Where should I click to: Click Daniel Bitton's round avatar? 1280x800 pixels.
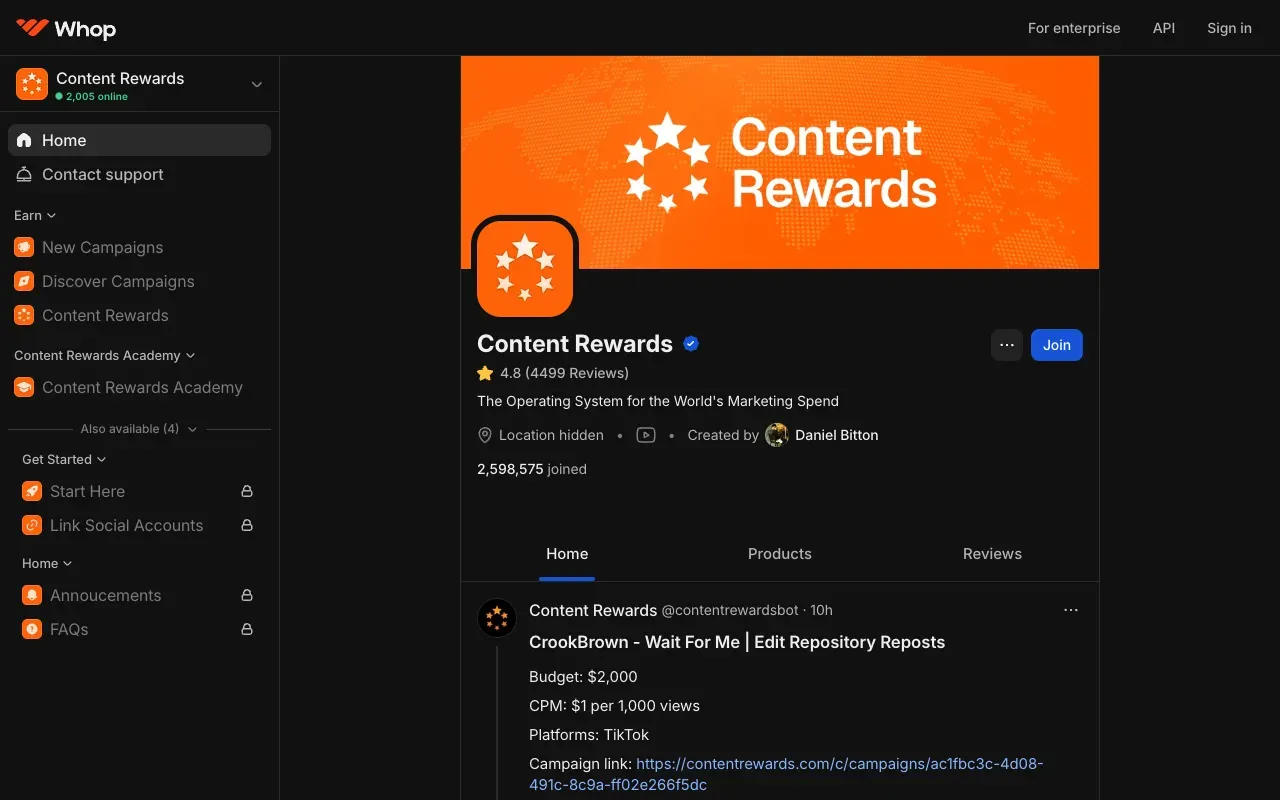coord(777,435)
